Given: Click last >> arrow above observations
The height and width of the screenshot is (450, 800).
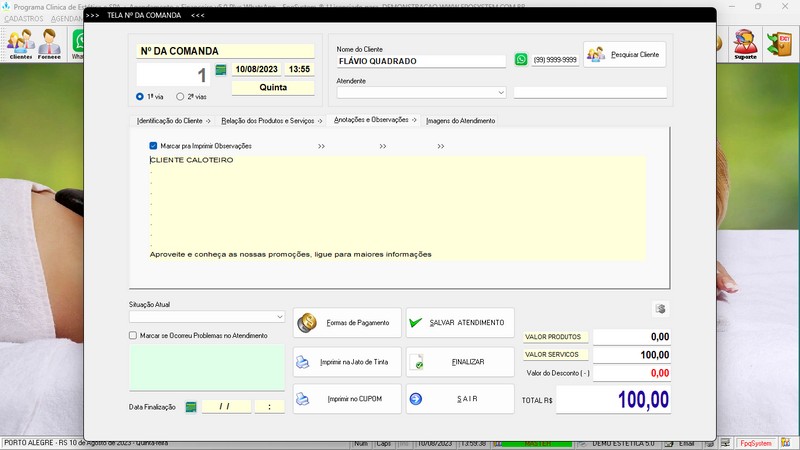Looking at the screenshot, I should click(x=441, y=146).
